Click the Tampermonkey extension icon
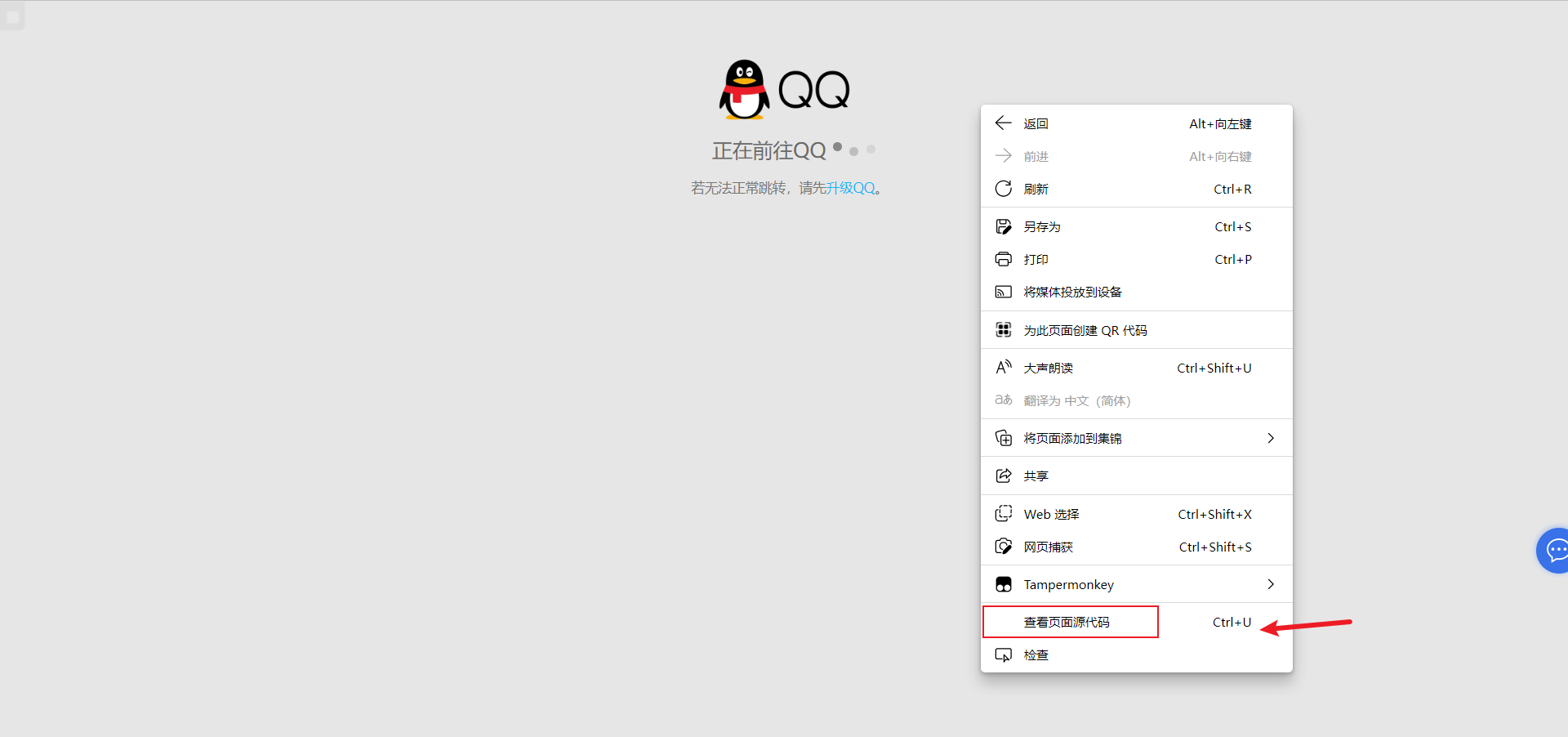 (1004, 584)
